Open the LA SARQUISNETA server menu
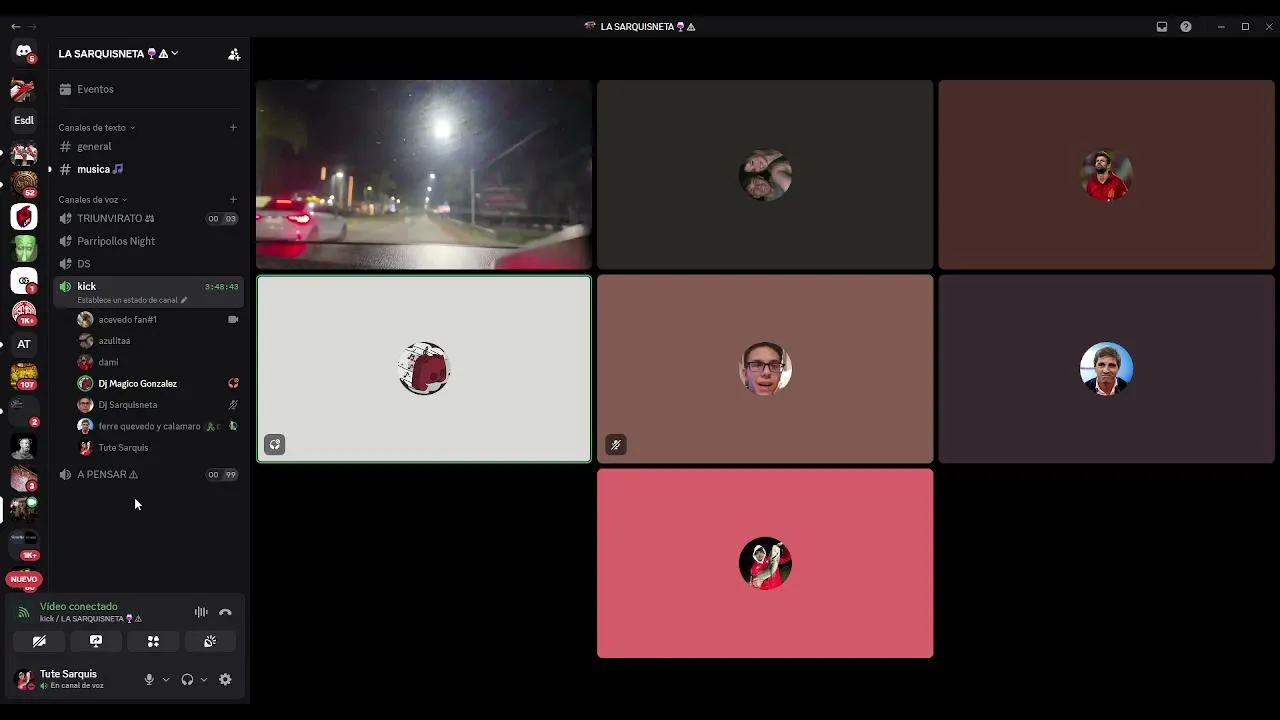The width and height of the screenshot is (1280, 720). 118,54
